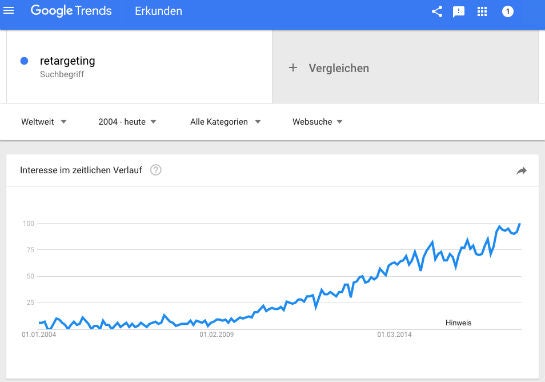Screen dimensions: 545x382
Task: Edit the retargeting search term field
Action: click(139, 67)
